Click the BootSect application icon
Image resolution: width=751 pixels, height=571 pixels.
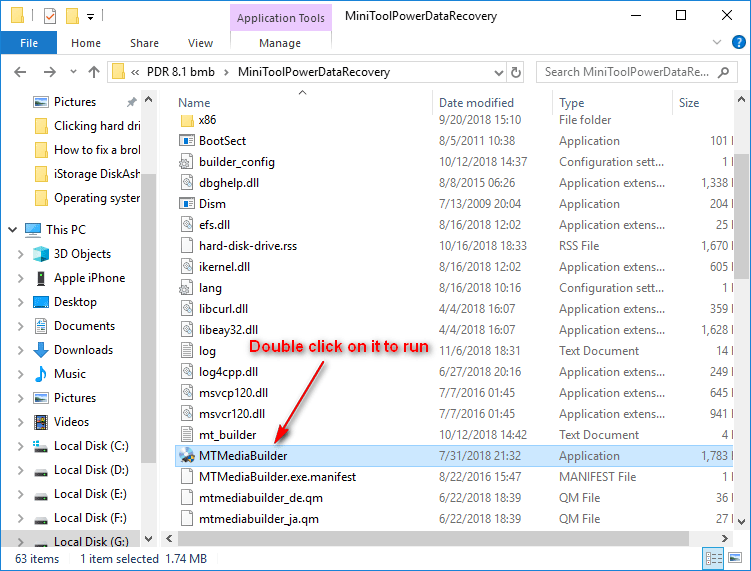(x=186, y=141)
